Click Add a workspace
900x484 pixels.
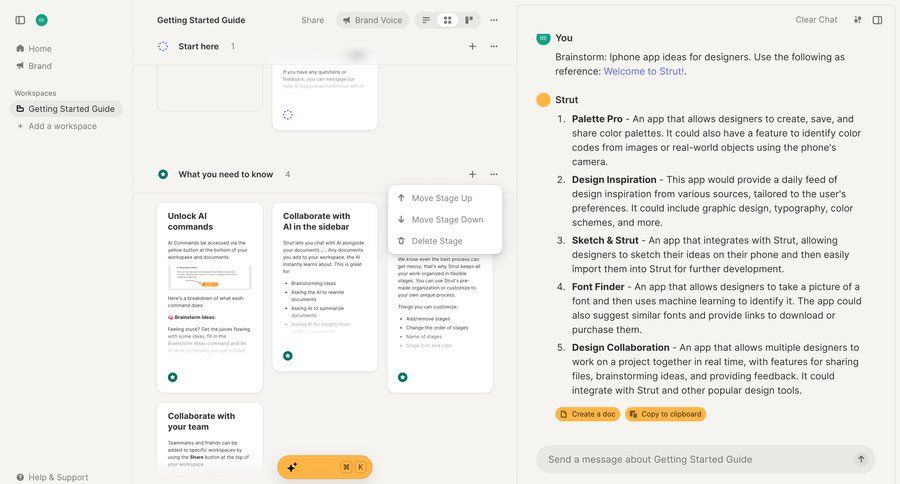(57, 126)
